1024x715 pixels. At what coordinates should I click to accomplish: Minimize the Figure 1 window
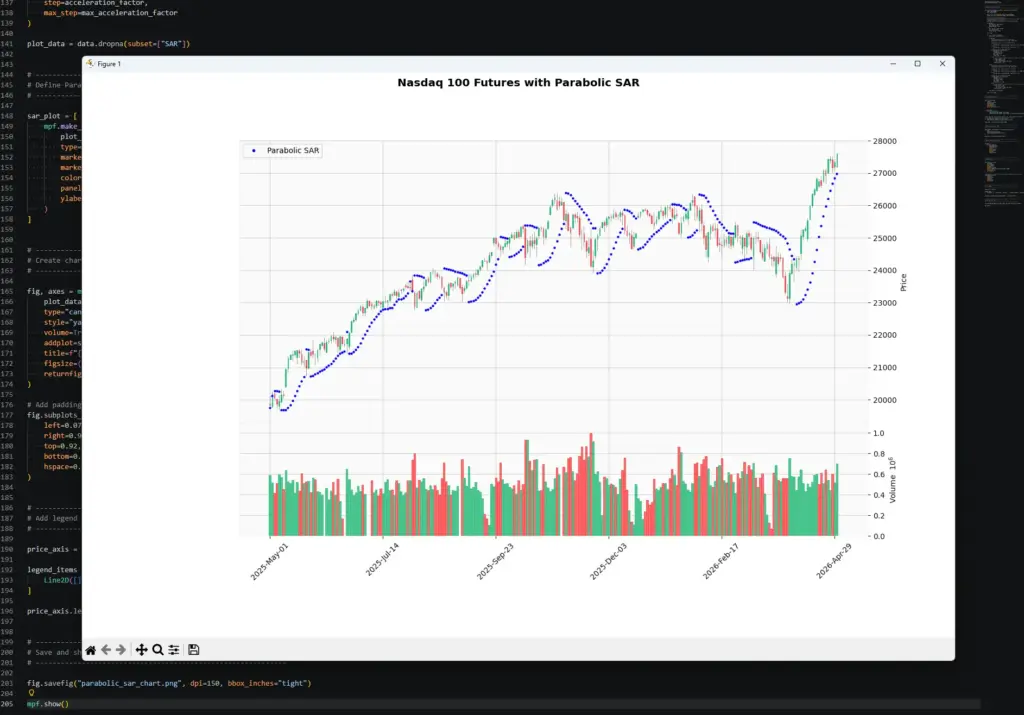tap(893, 63)
